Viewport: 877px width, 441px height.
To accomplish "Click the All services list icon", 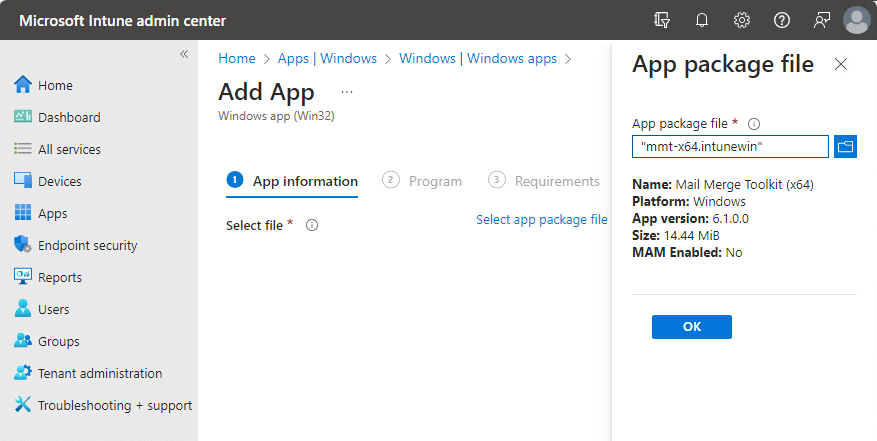I will (x=23, y=149).
